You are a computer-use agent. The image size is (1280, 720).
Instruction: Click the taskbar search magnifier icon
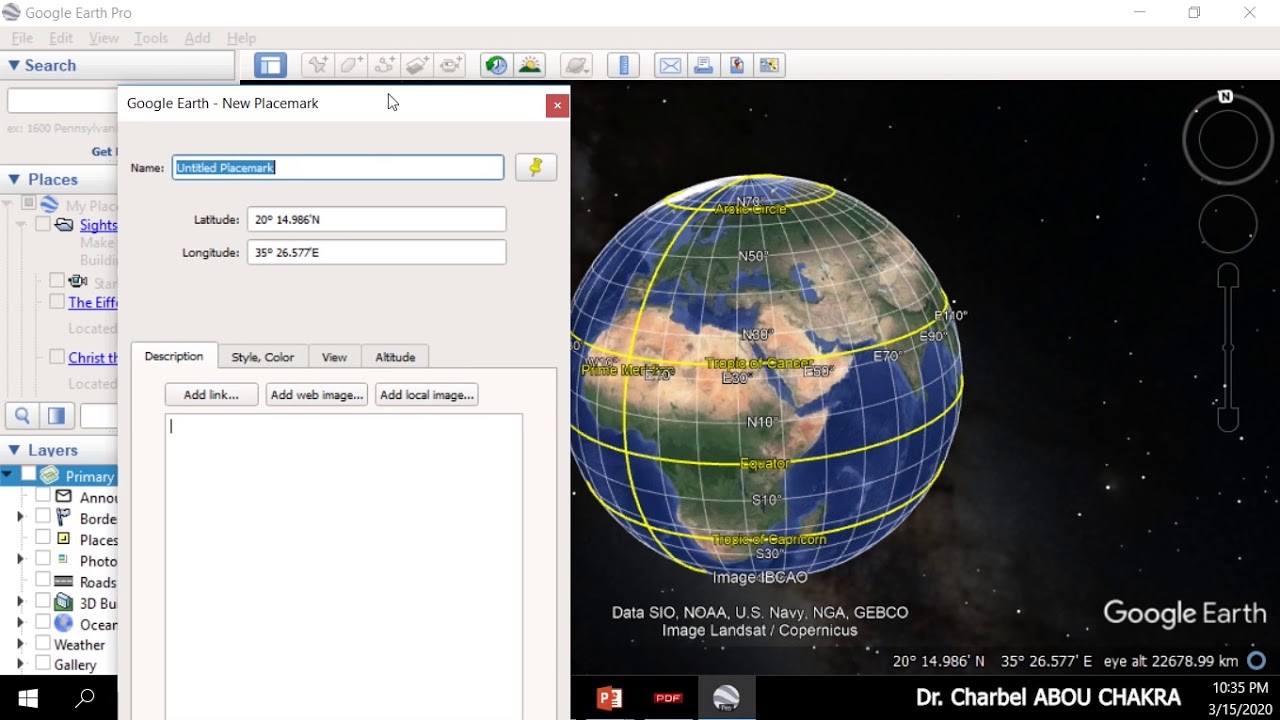[x=85, y=698]
